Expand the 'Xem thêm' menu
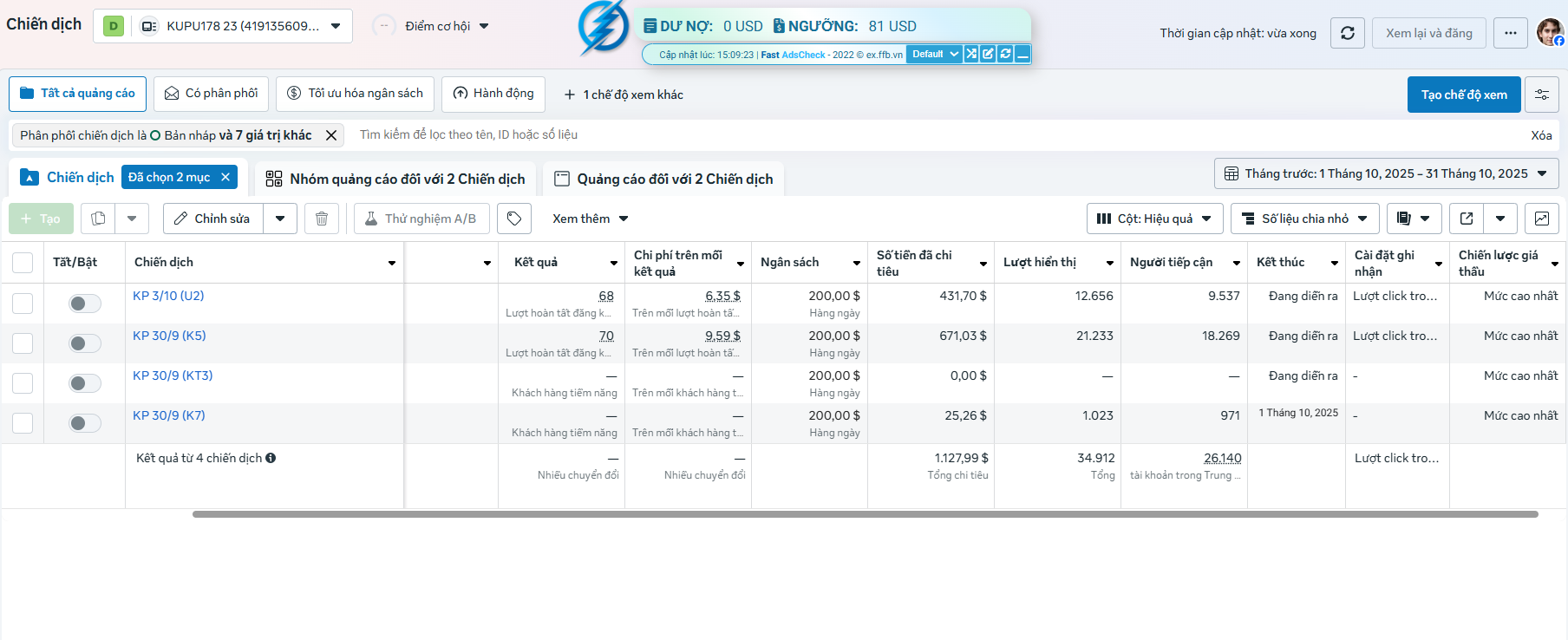The height and width of the screenshot is (640, 1568). [x=591, y=219]
